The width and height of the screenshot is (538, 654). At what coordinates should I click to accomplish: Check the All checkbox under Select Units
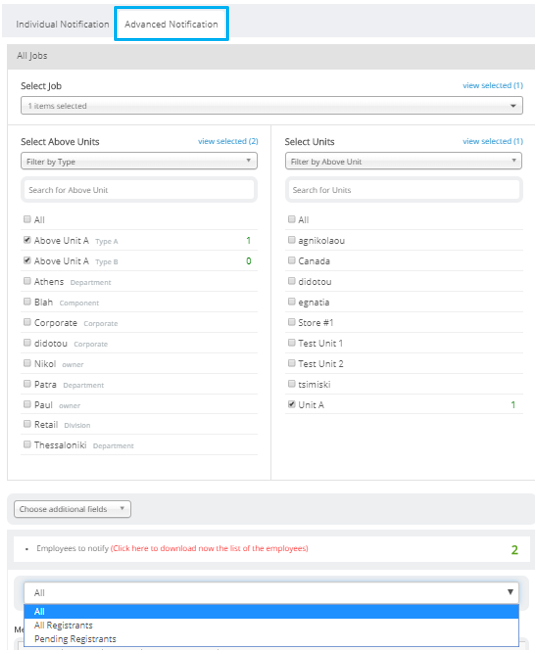tap(292, 219)
